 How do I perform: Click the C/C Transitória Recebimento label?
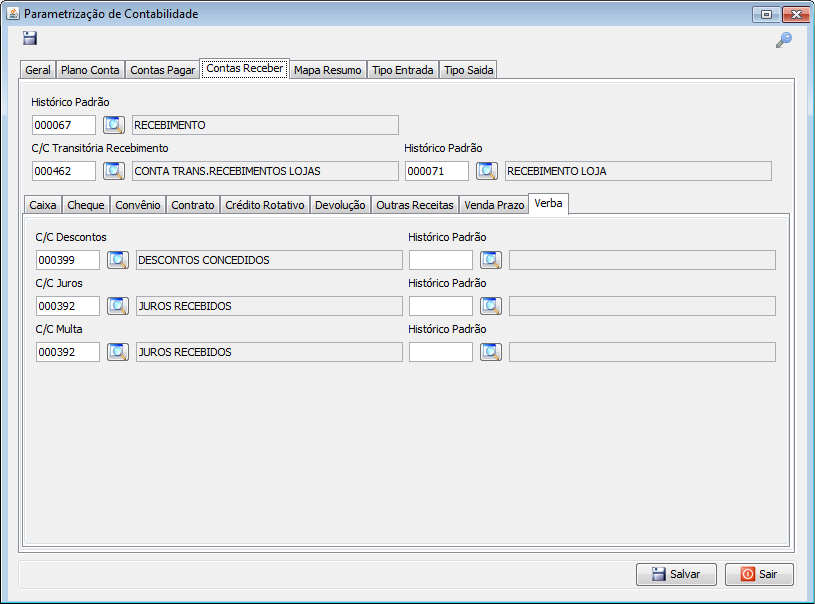[x=100, y=148]
